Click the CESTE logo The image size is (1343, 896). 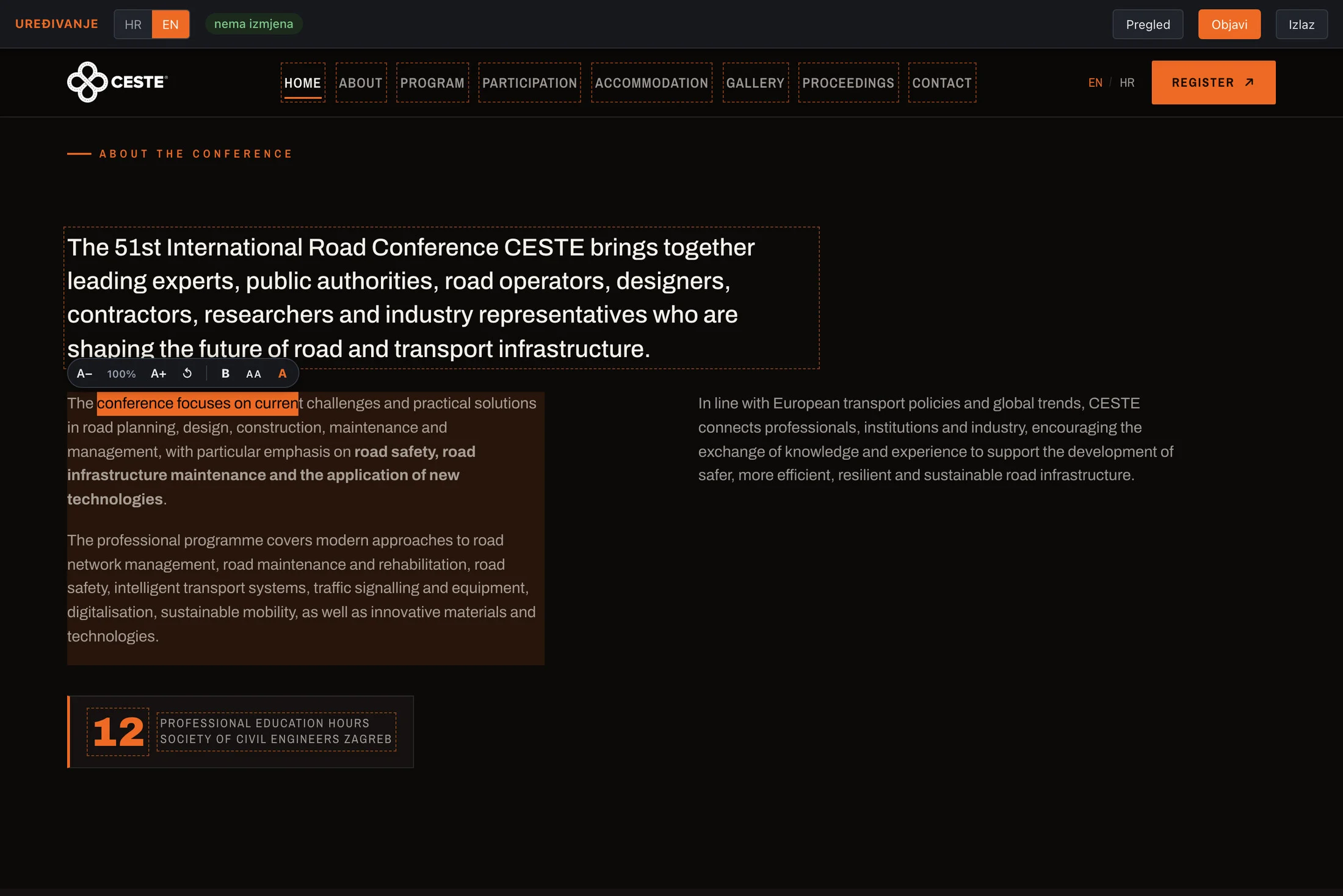tap(117, 82)
